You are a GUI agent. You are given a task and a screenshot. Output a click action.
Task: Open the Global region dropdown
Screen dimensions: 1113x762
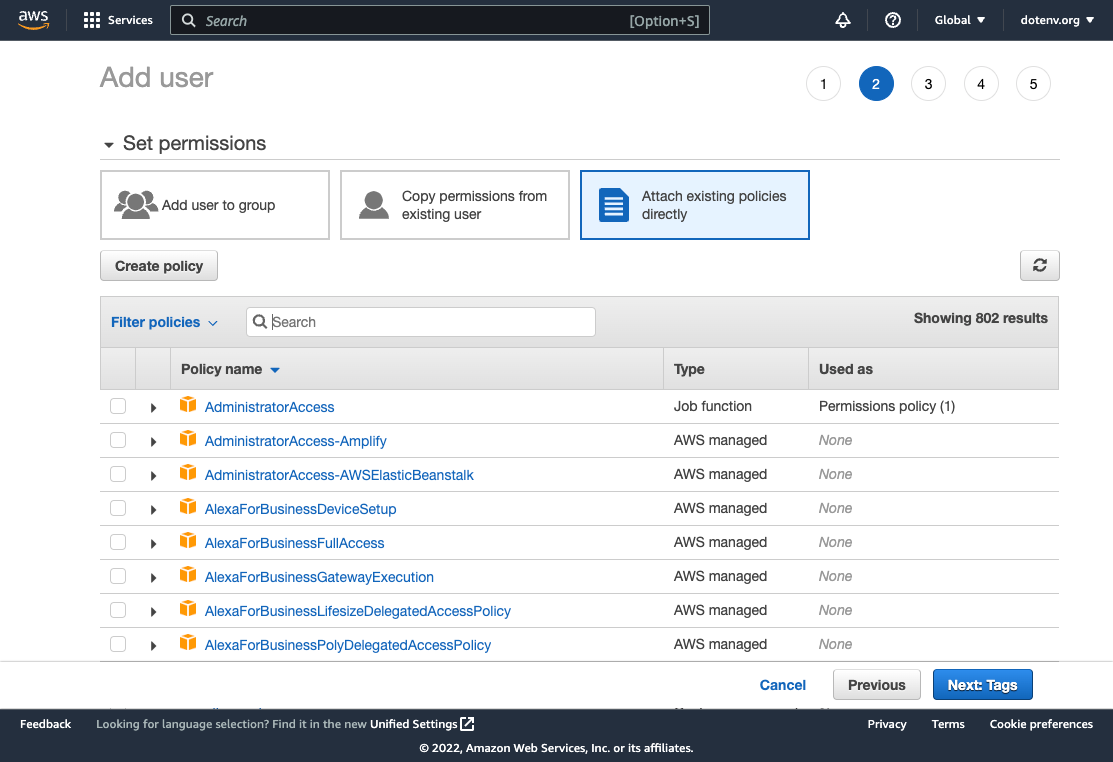[958, 20]
